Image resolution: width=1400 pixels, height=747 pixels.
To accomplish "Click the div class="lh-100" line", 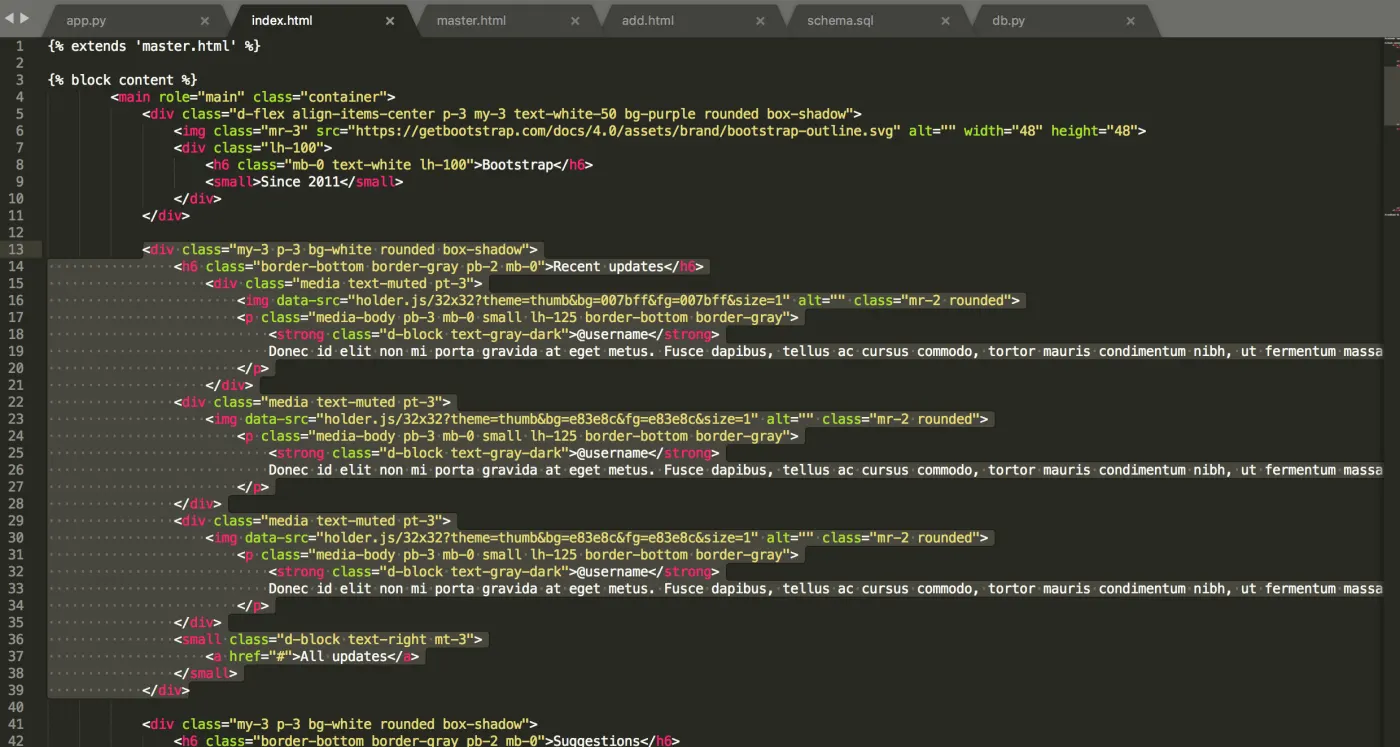I will [253, 148].
